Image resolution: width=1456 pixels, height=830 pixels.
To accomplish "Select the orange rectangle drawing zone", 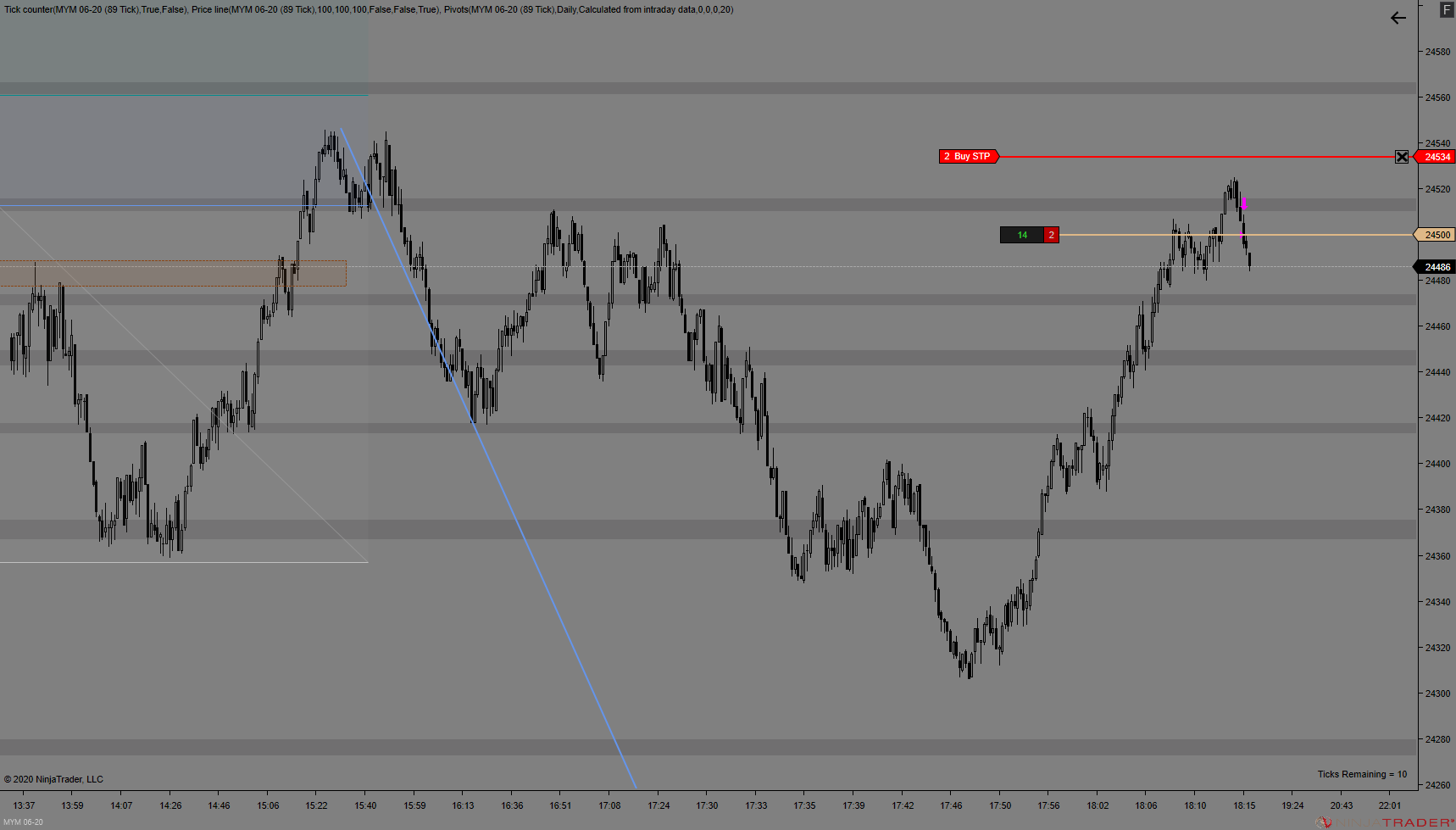I will 173,273.
